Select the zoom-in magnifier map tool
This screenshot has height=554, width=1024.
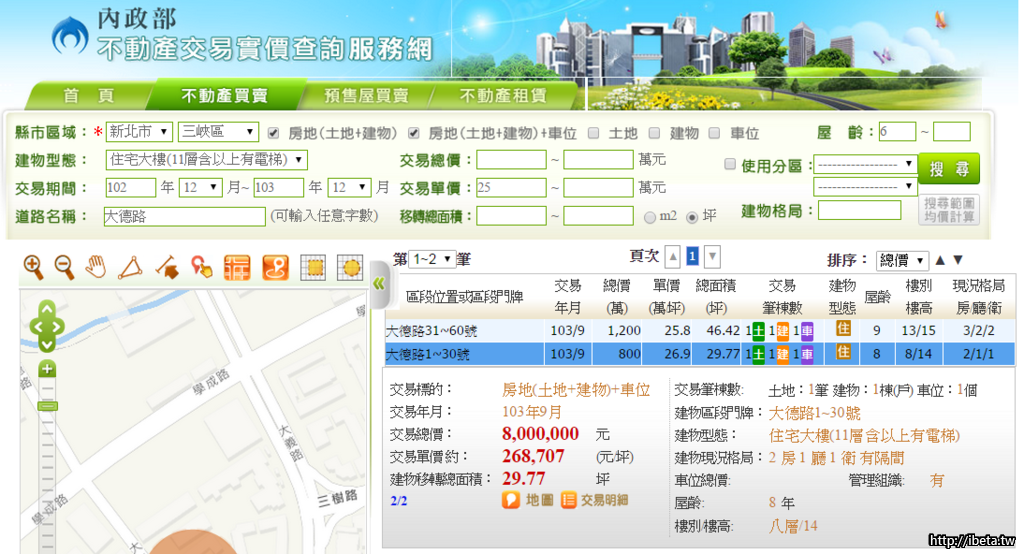pos(33,266)
